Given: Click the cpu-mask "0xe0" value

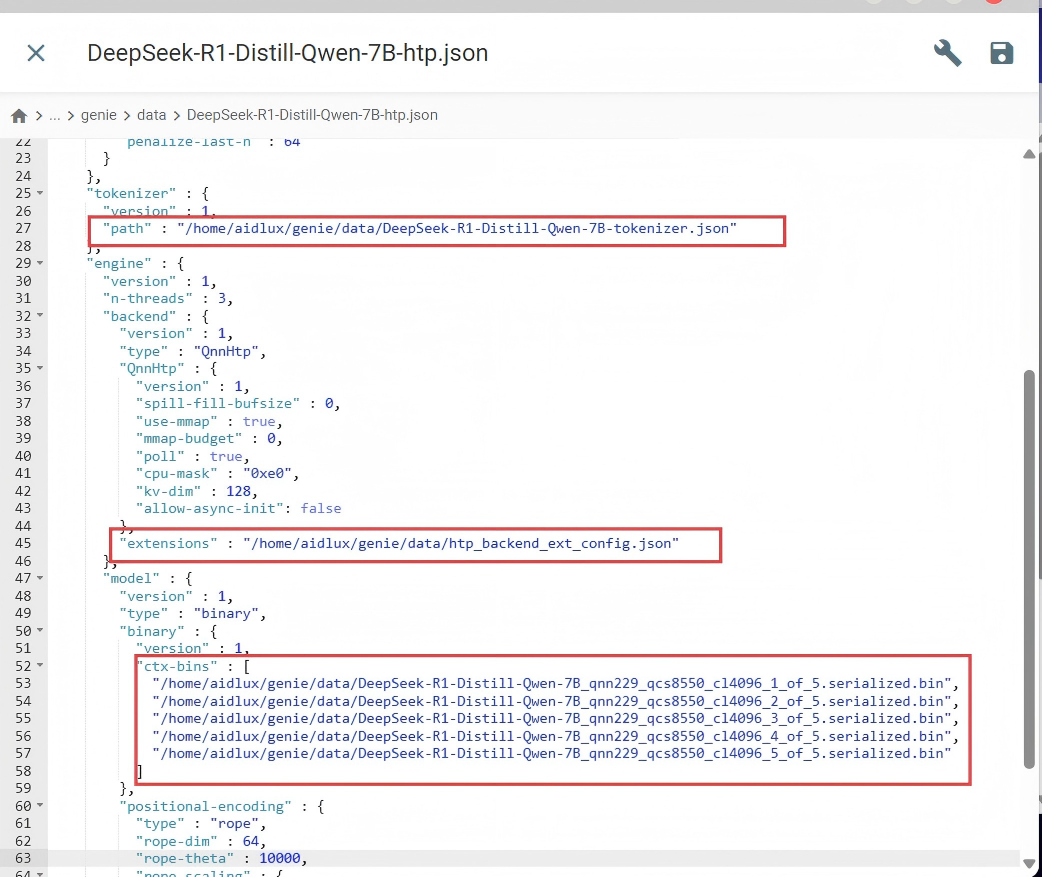Looking at the screenshot, I should pos(267,473).
